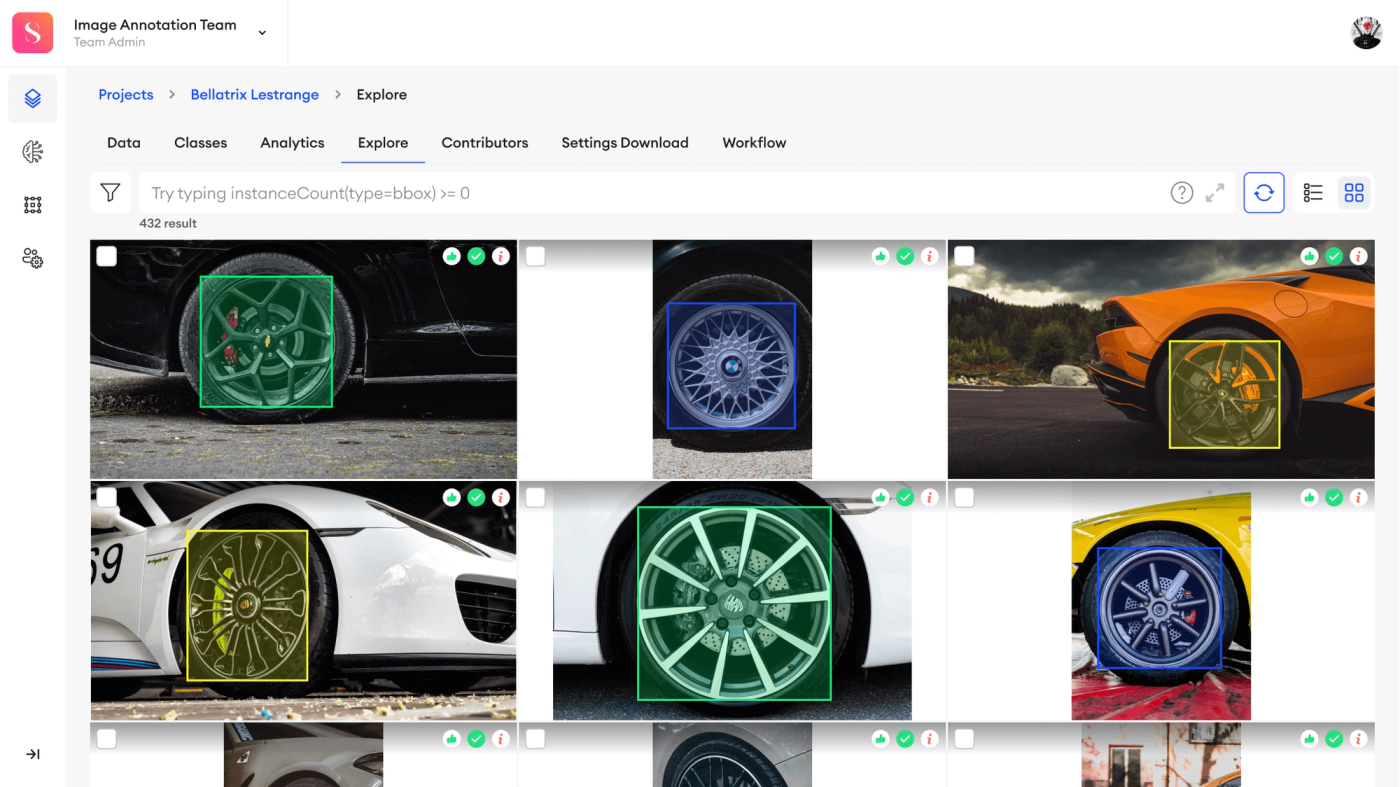This screenshot has height=787, width=1400.
Task: Open the orange Lamborghini thumbnail
Action: [1161, 359]
